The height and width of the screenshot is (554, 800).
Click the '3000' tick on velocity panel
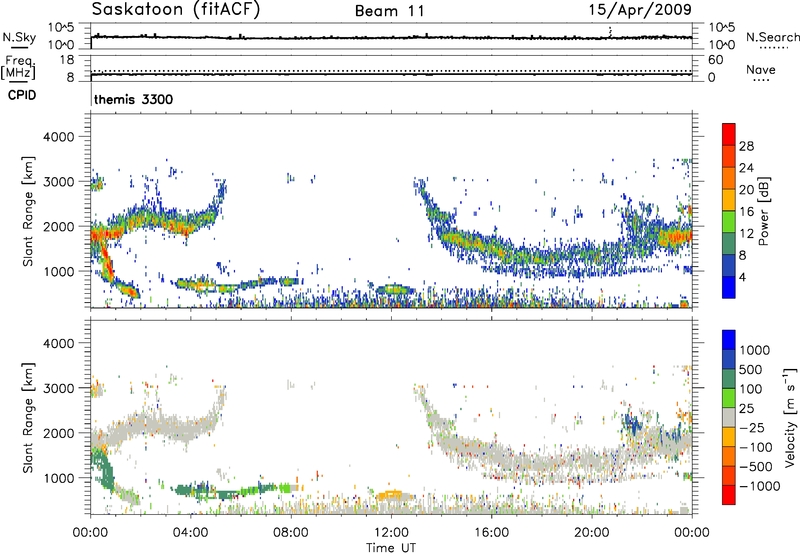[x=58, y=388]
